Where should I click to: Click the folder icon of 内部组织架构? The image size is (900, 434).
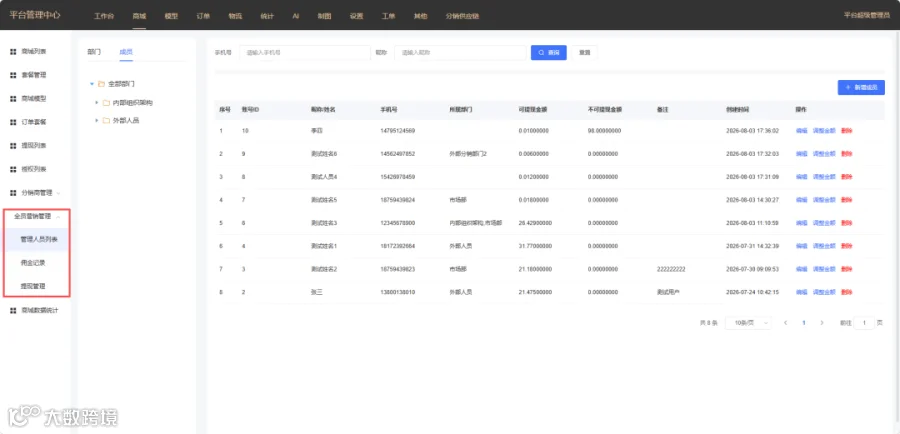pyautogui.click(x=106, y=103)
